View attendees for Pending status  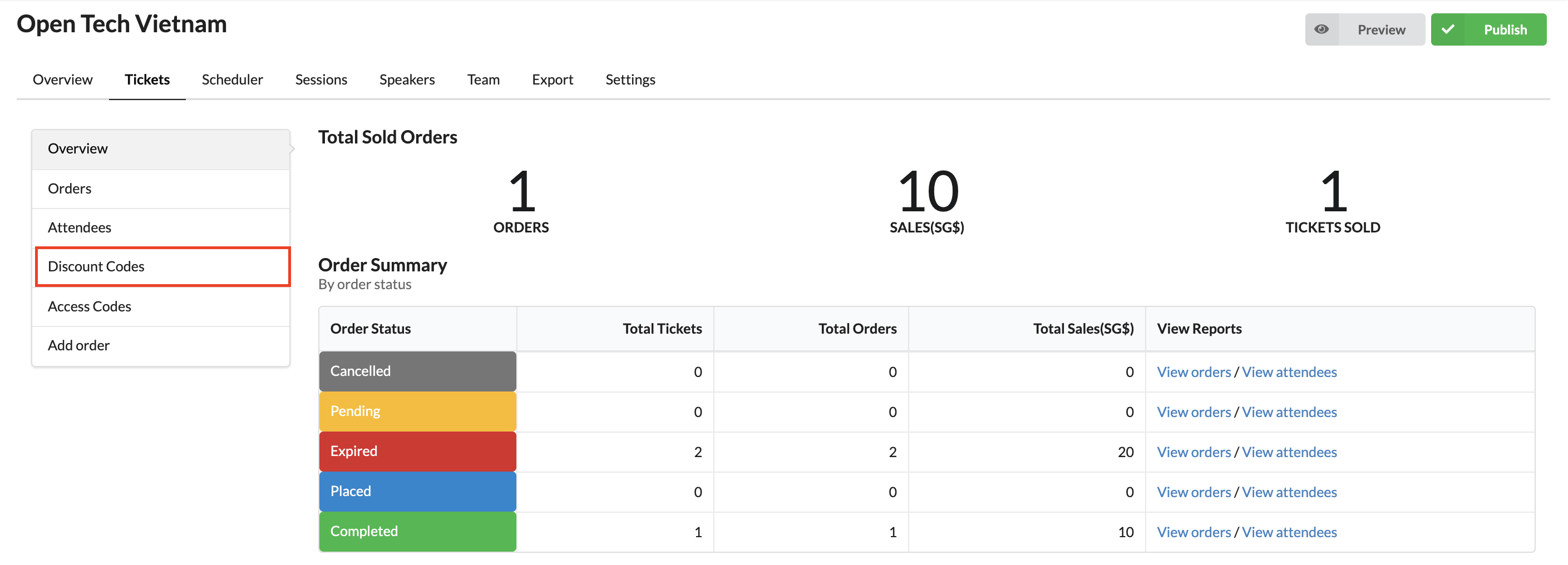click(x=1289, y=412)
